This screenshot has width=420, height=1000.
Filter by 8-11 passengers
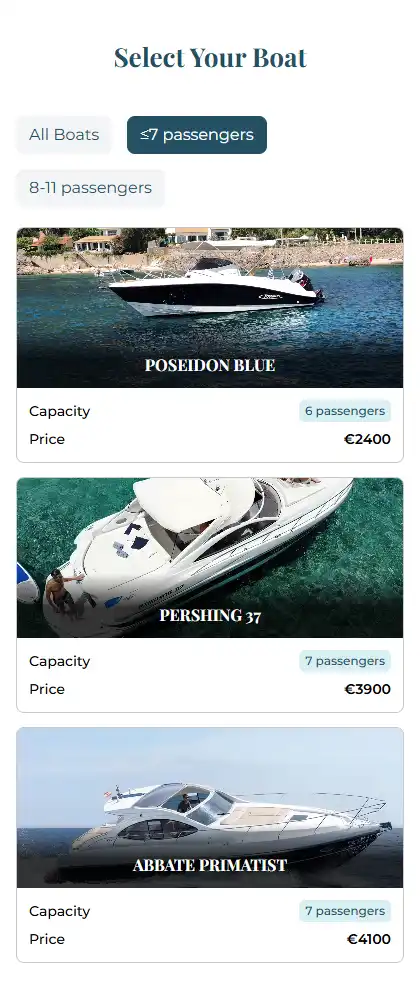point(91,188)
